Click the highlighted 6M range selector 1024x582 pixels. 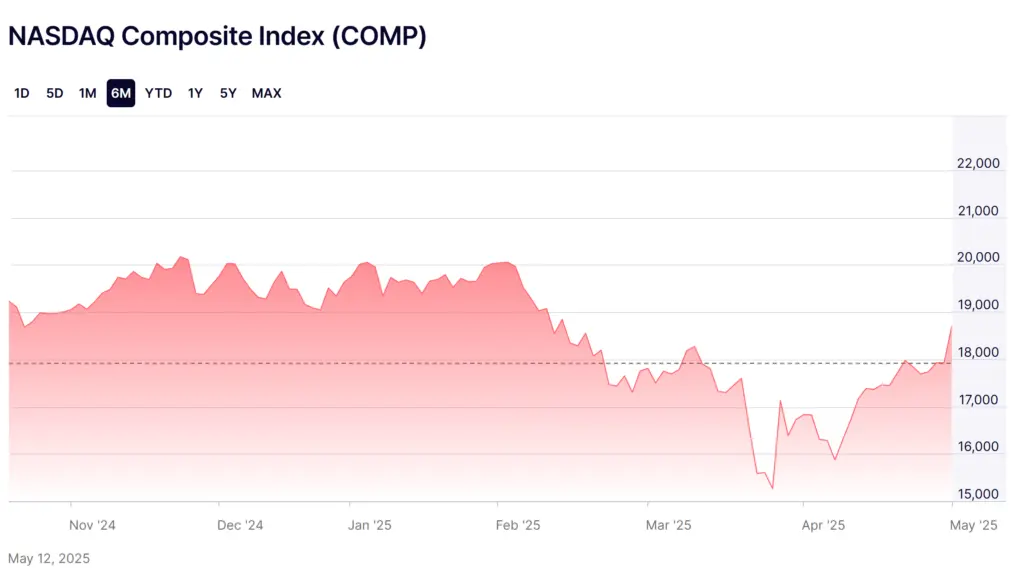click(121, 92)
